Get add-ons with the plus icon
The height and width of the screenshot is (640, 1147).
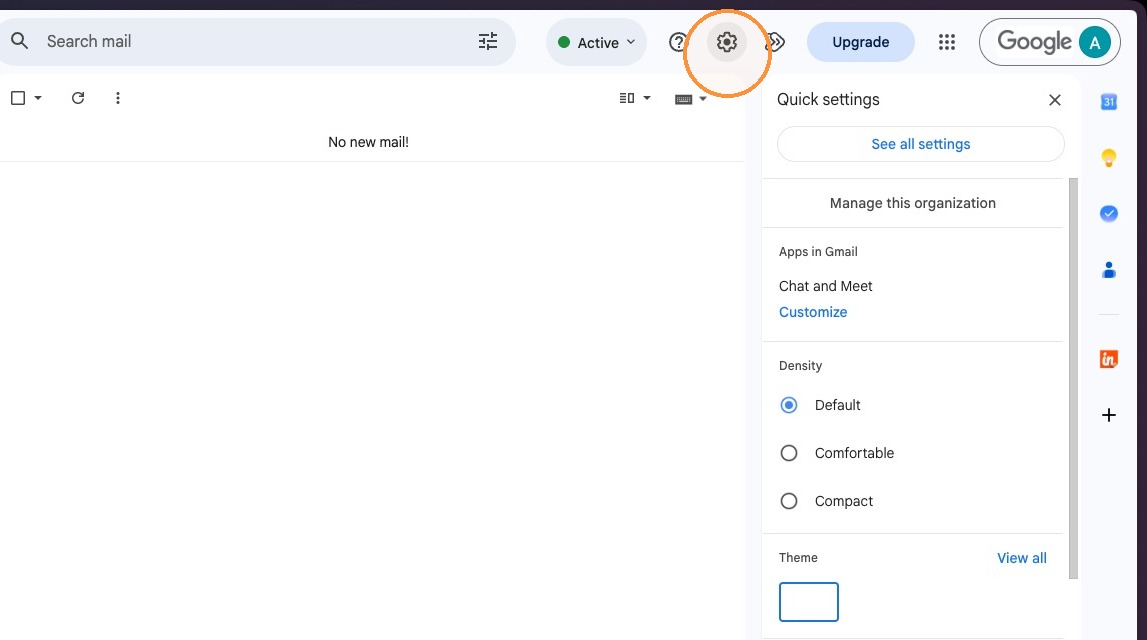tap(1108, 415)
